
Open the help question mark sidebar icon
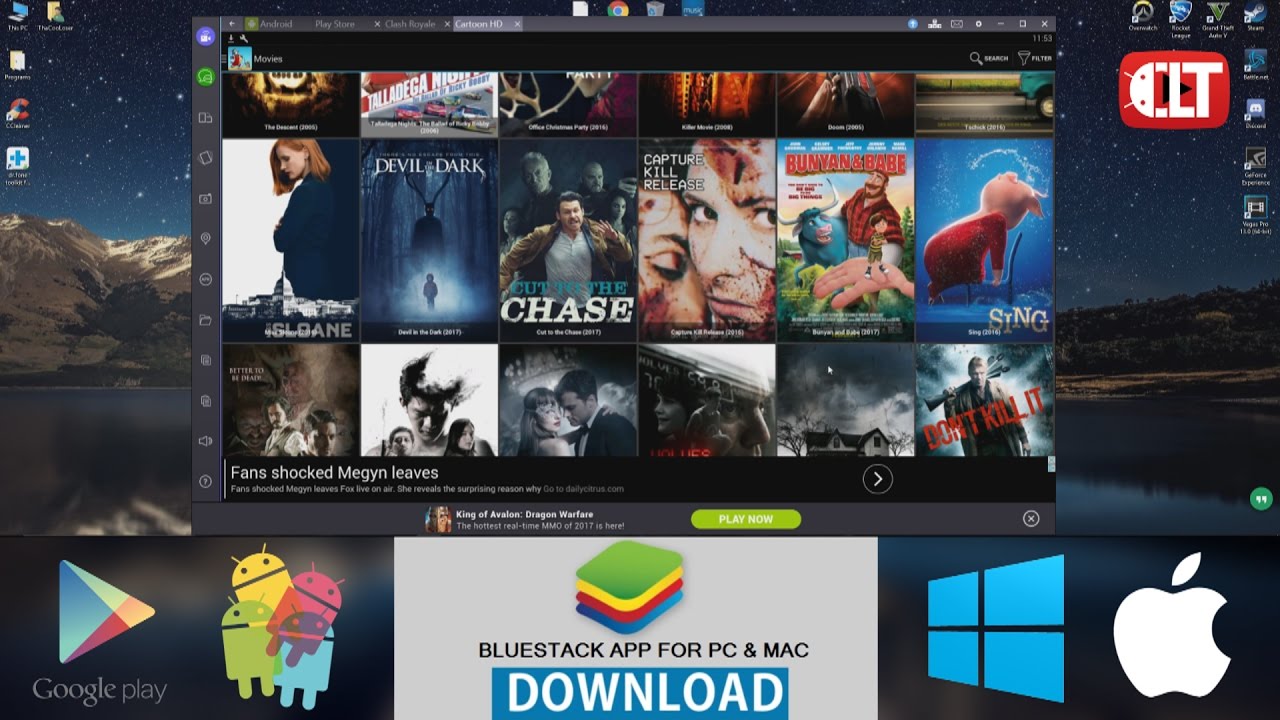[x=206, y=481]
